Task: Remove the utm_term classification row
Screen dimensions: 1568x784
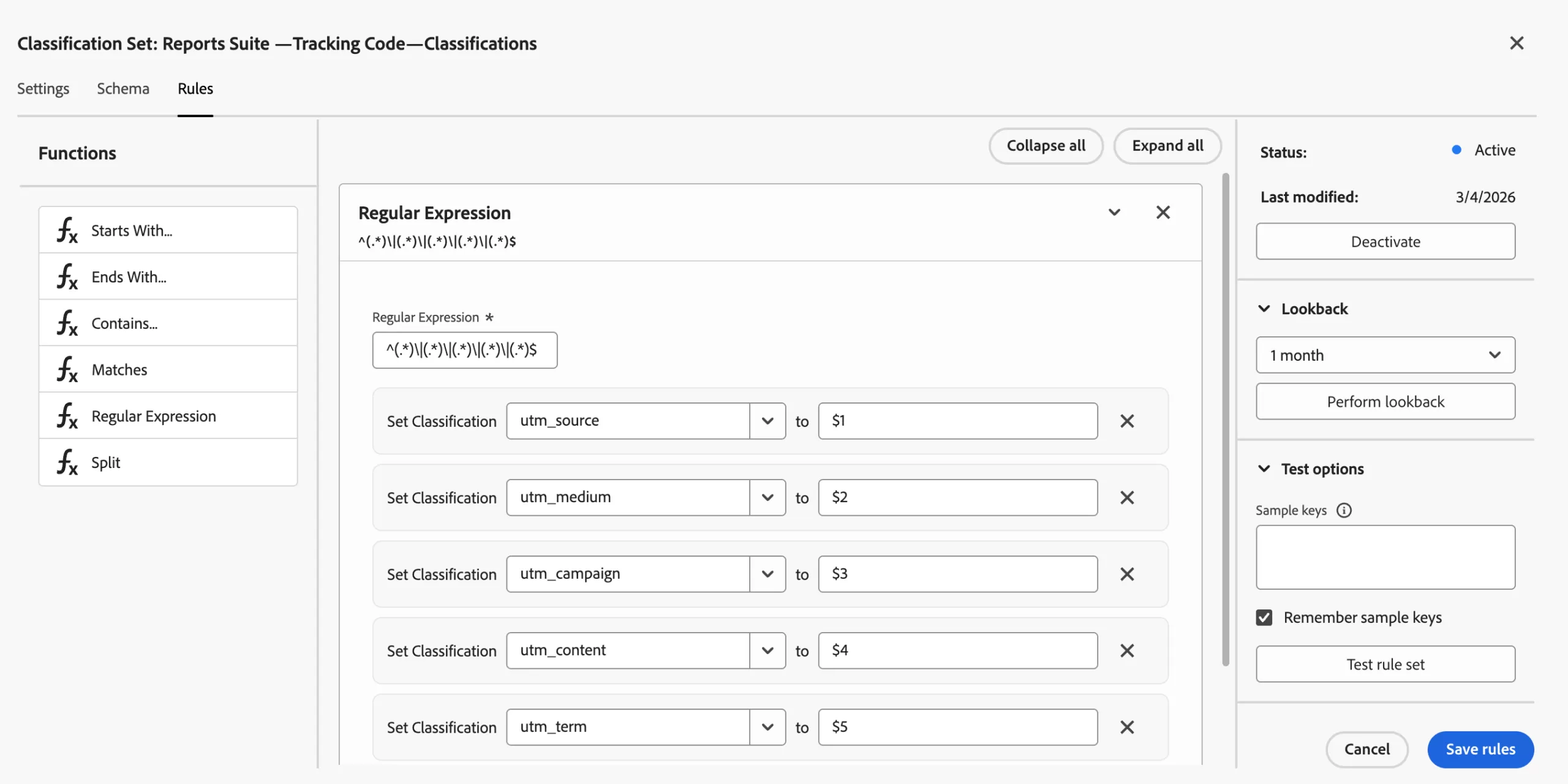Action: tap(1126, 727)
